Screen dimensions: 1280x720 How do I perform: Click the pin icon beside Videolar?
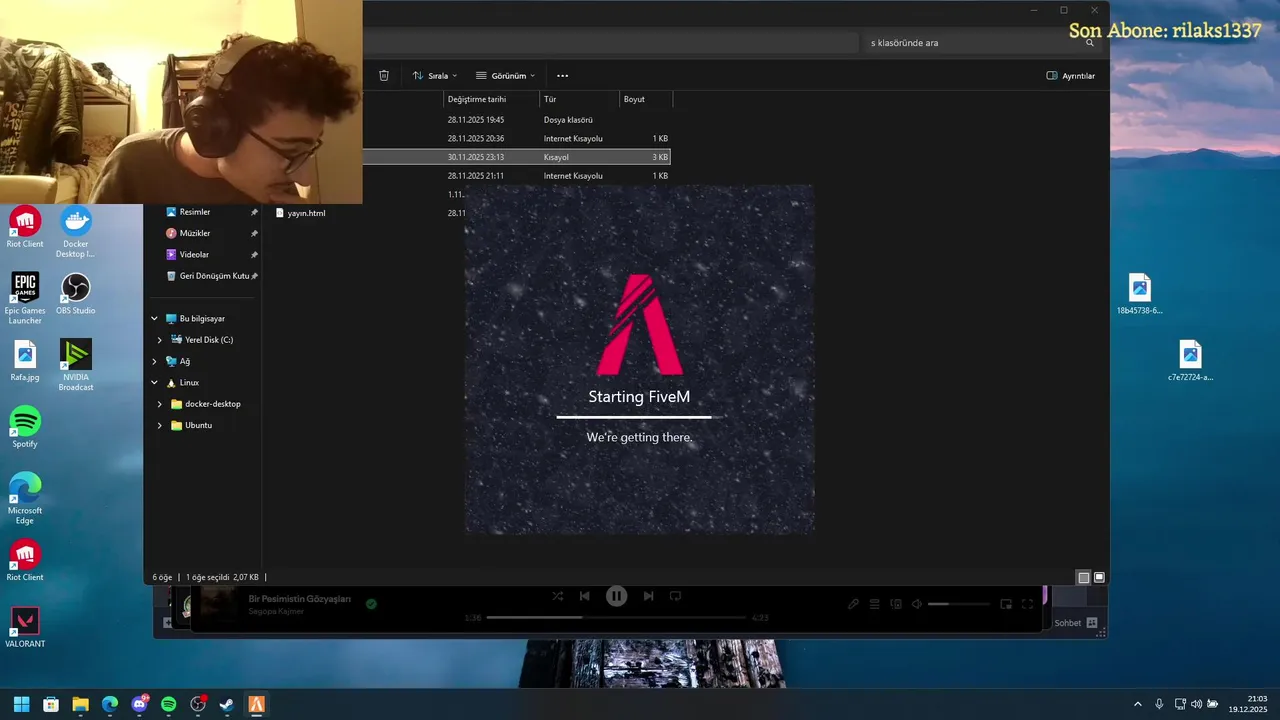[254, 254]
